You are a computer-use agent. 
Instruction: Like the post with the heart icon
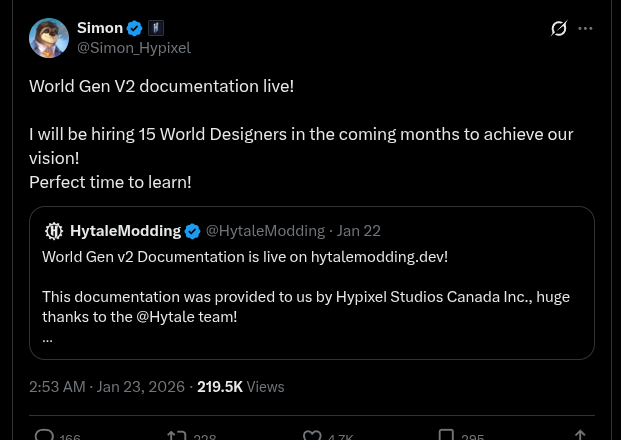(312, 435)
